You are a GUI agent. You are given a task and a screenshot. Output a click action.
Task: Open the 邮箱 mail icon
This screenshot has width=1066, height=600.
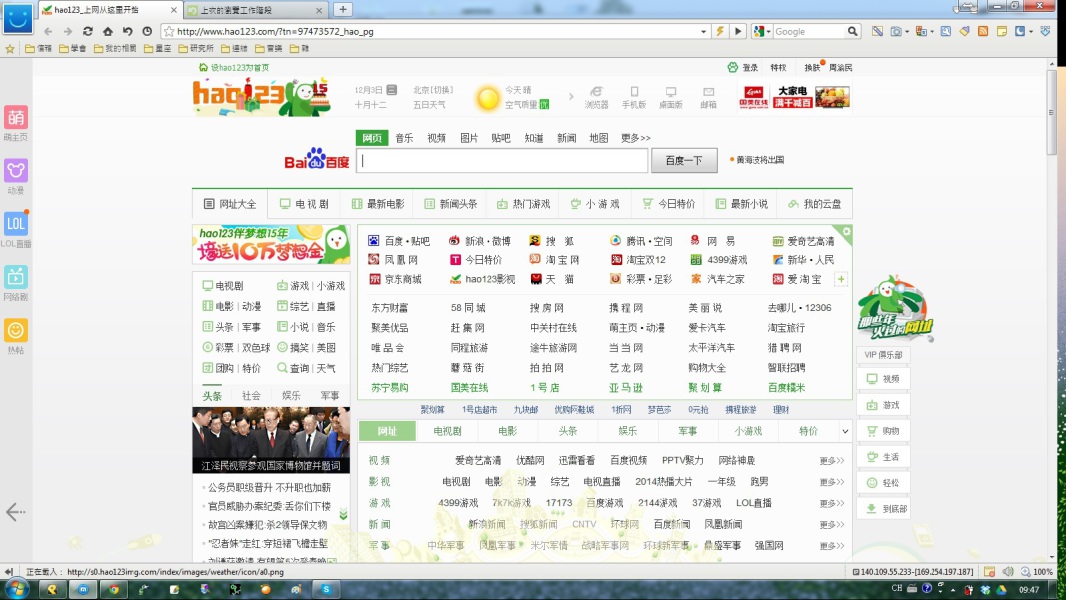coord(708,97)
